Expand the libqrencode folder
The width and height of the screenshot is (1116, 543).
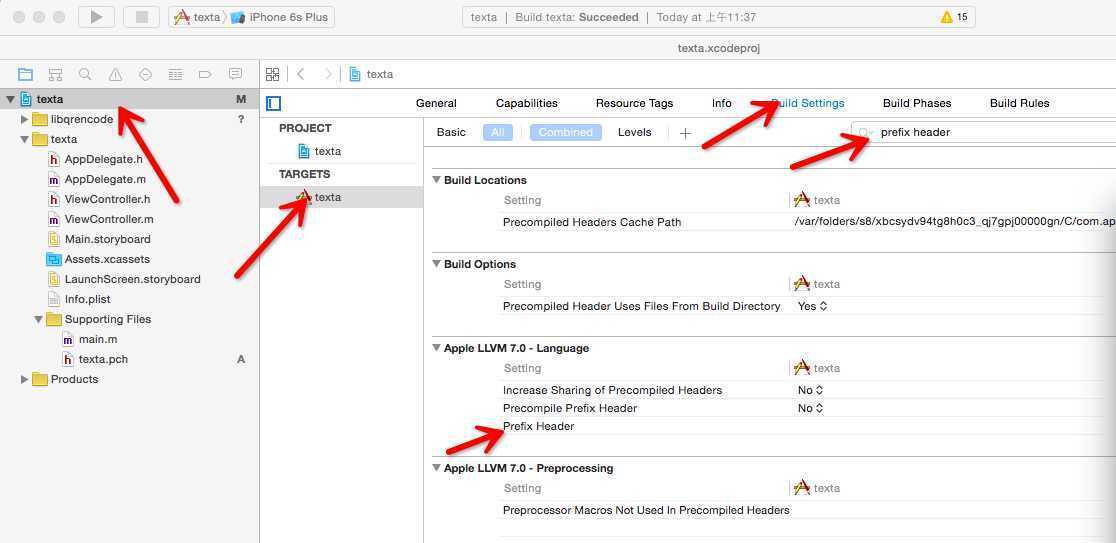[25, 120]
